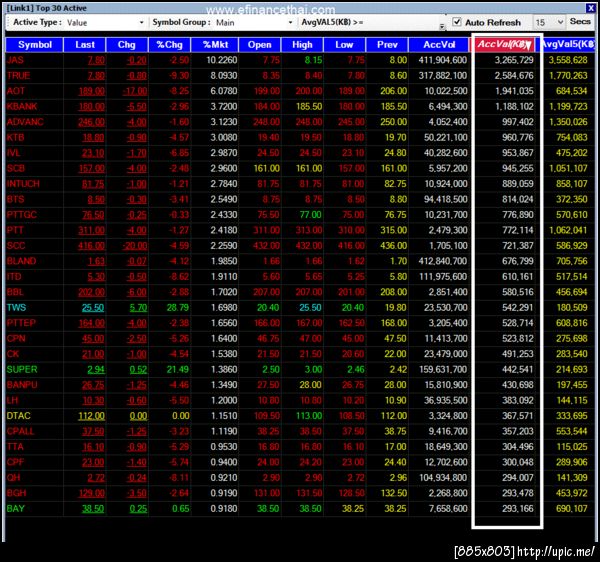Sort by the Low column header
This screenshot has width=600, height=562.
coord(344,45)
